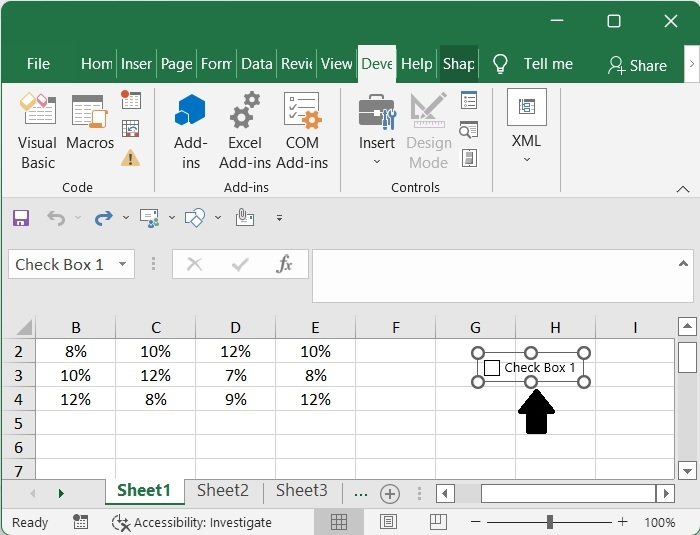Toggle Design Mode
700x535 pixels.
click(429, 131)
